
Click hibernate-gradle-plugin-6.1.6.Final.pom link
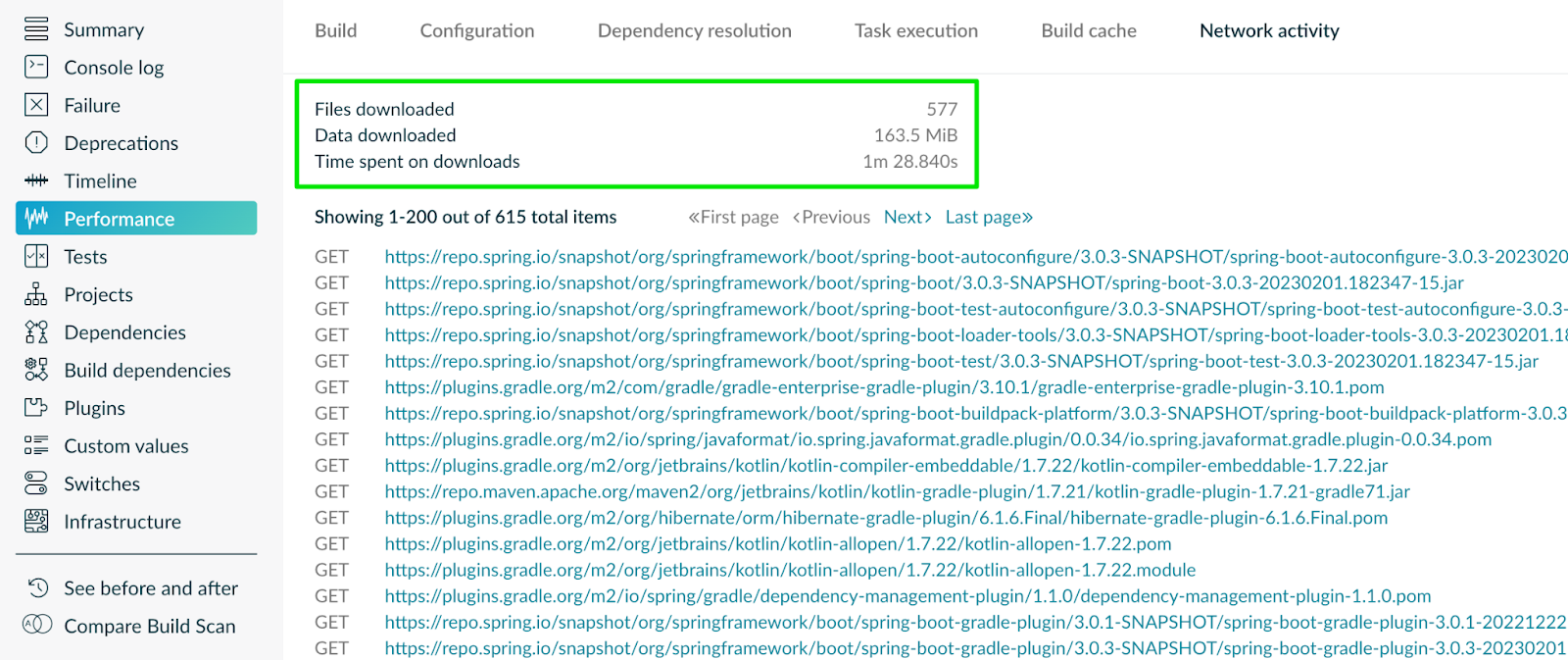(x=885, y=518)
